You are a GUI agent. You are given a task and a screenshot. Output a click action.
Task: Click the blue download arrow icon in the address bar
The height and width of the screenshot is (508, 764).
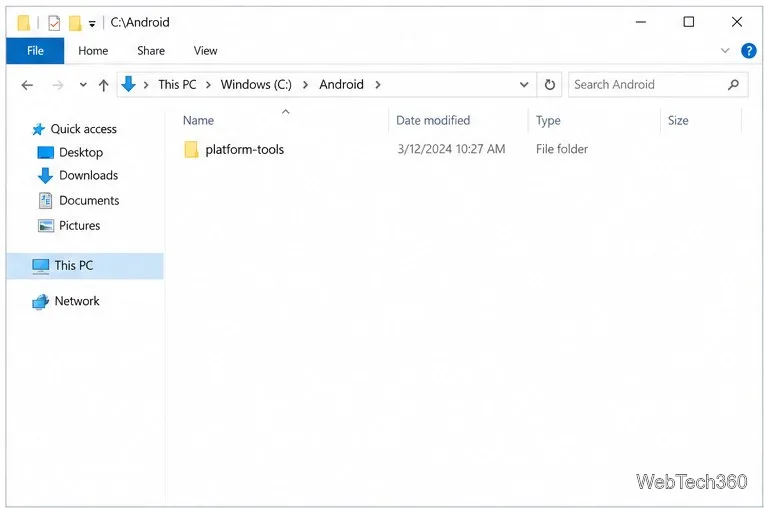(128, 84)
